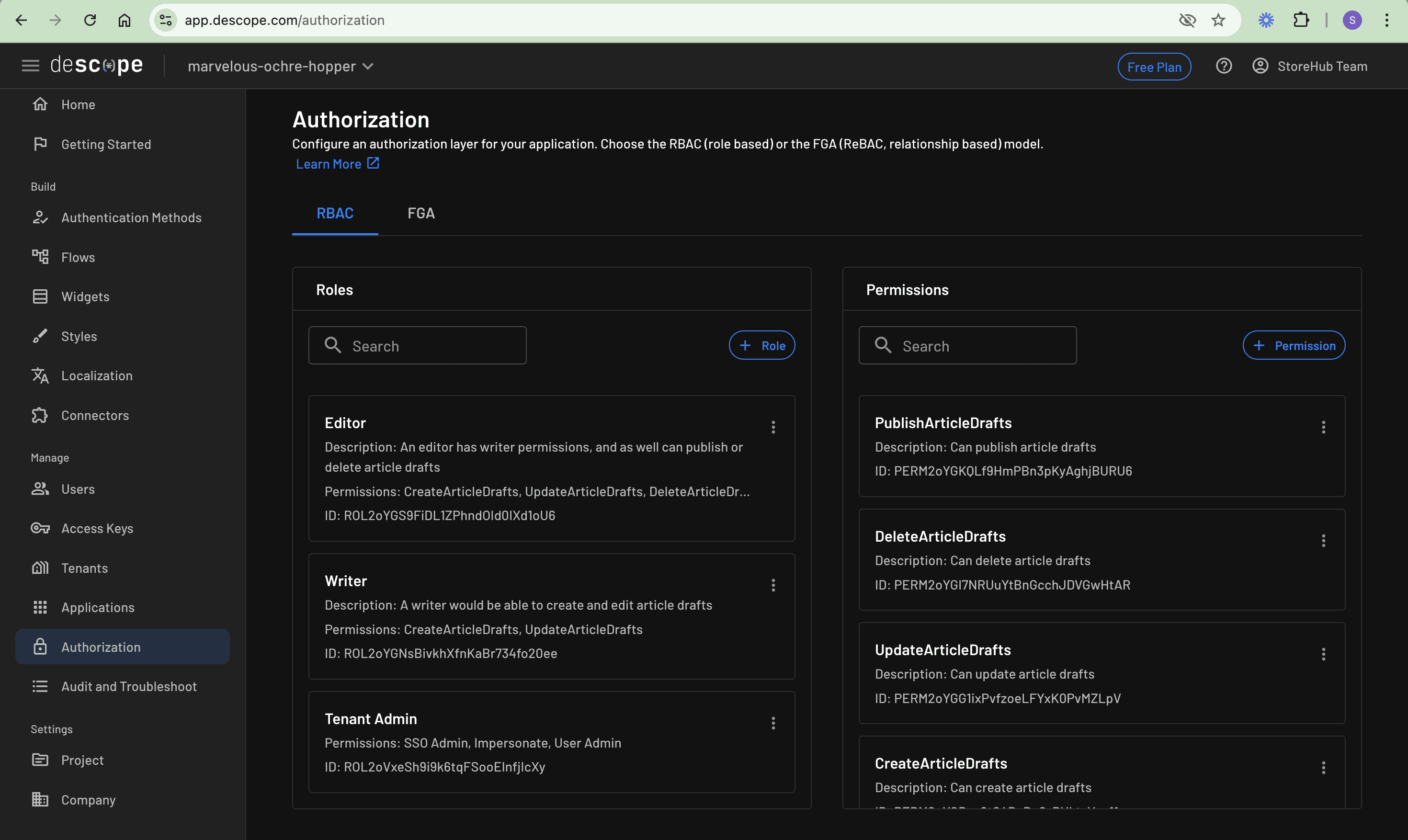Open Editor role options menu
The image size is (1408, 840).
(773, 427)
